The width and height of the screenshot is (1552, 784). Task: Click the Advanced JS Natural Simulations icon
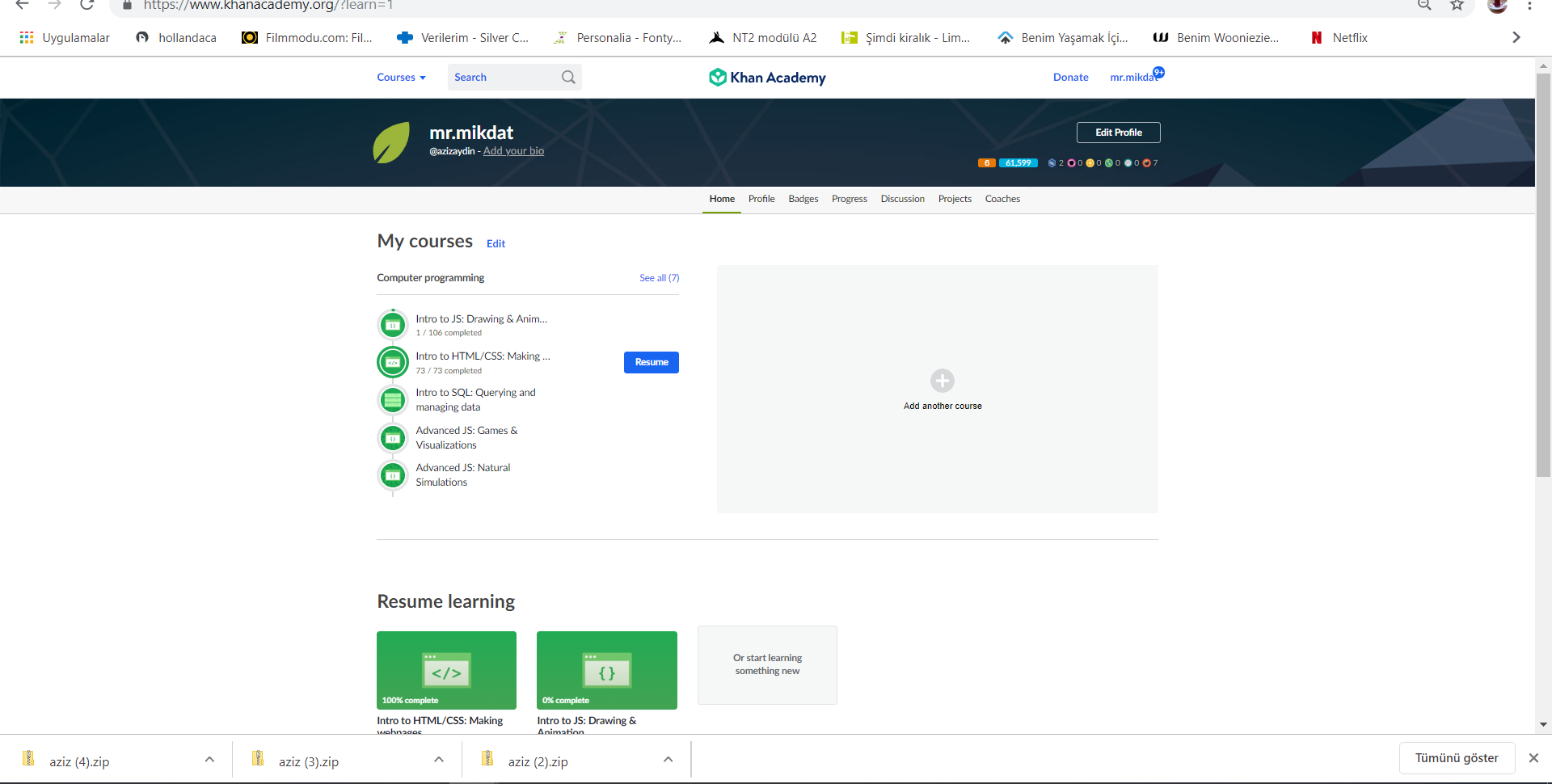(393, 475)
